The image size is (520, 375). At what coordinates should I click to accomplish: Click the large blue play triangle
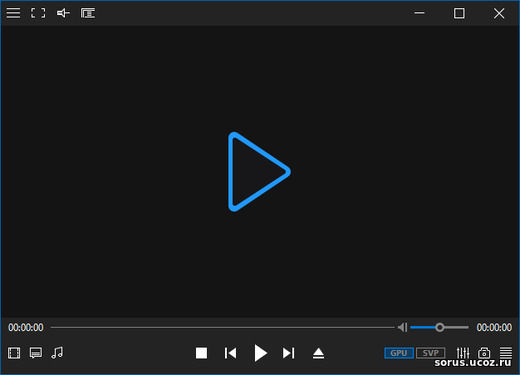click(259, 172)
